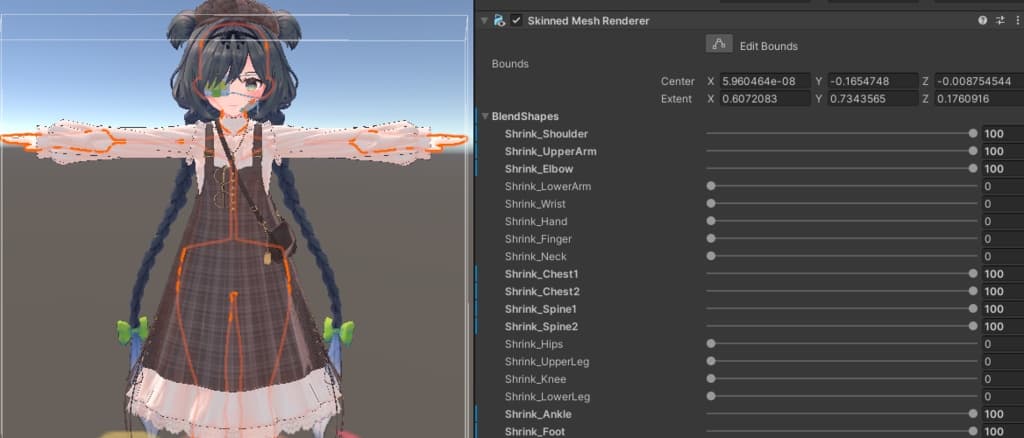
Task: Select the Shrink_Neck value field
Action: pyautogui.click(x=1002, y=257)
